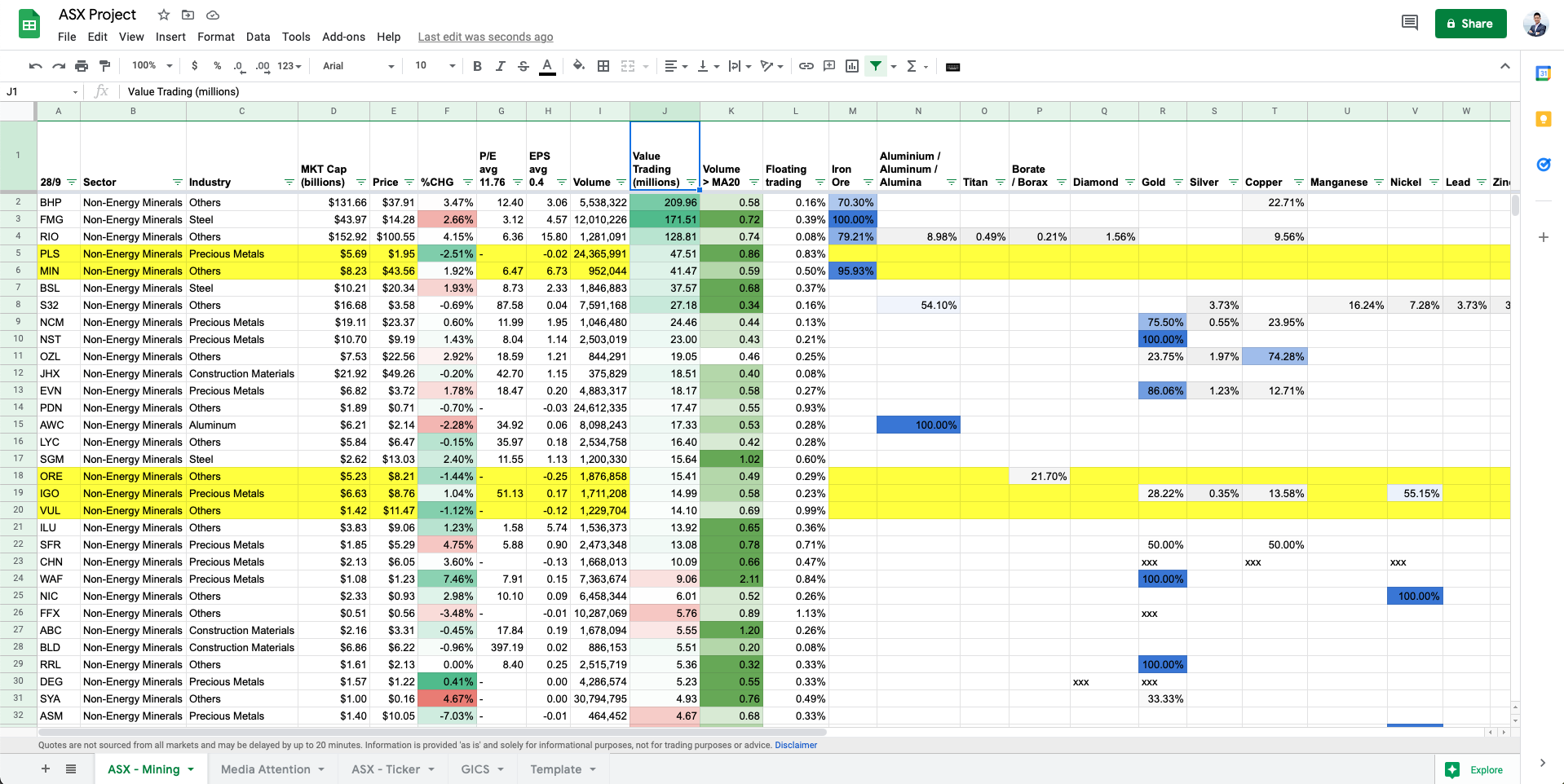Click the print icon in toolbar

82,66
